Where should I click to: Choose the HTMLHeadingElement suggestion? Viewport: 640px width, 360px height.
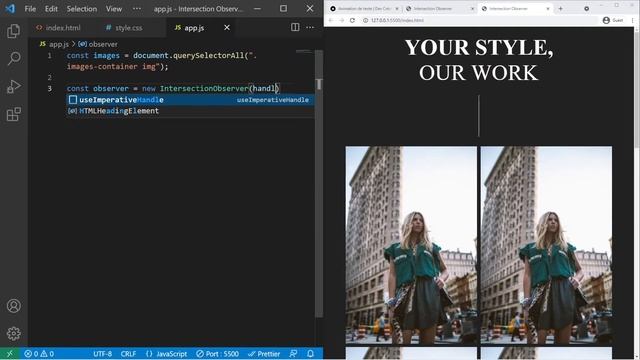click(190, 111)
